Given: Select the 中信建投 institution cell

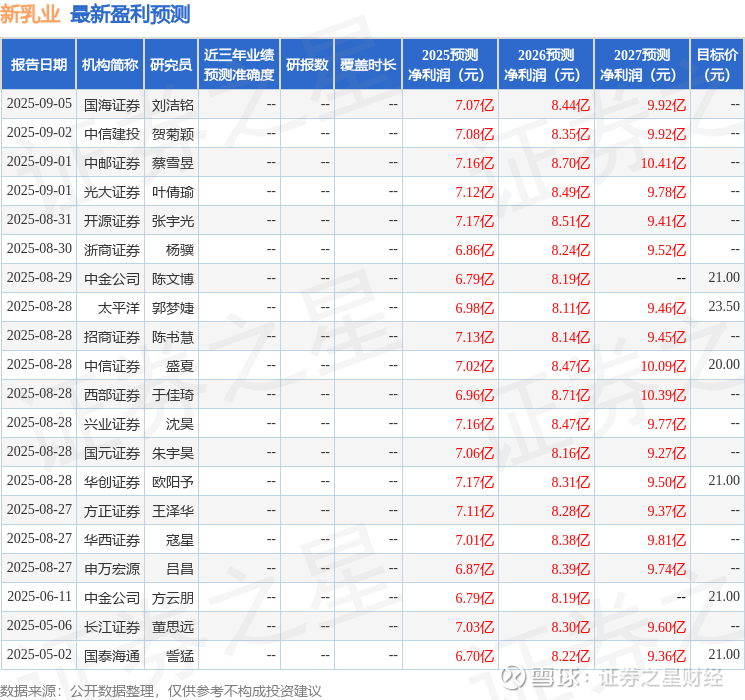Looking at the screenshot, I should coord(112,134).
